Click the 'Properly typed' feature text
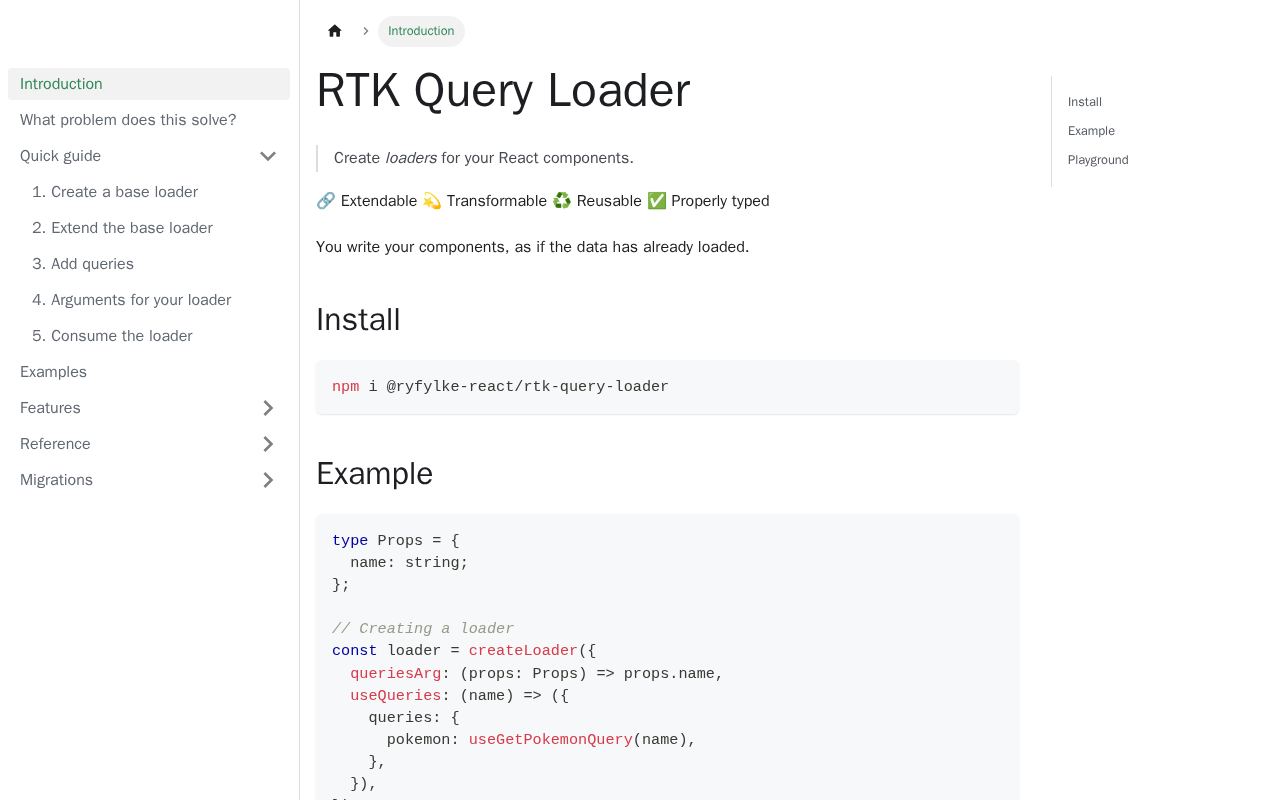The width and height of the screenshot is (1280, 800). click(720, 201)
